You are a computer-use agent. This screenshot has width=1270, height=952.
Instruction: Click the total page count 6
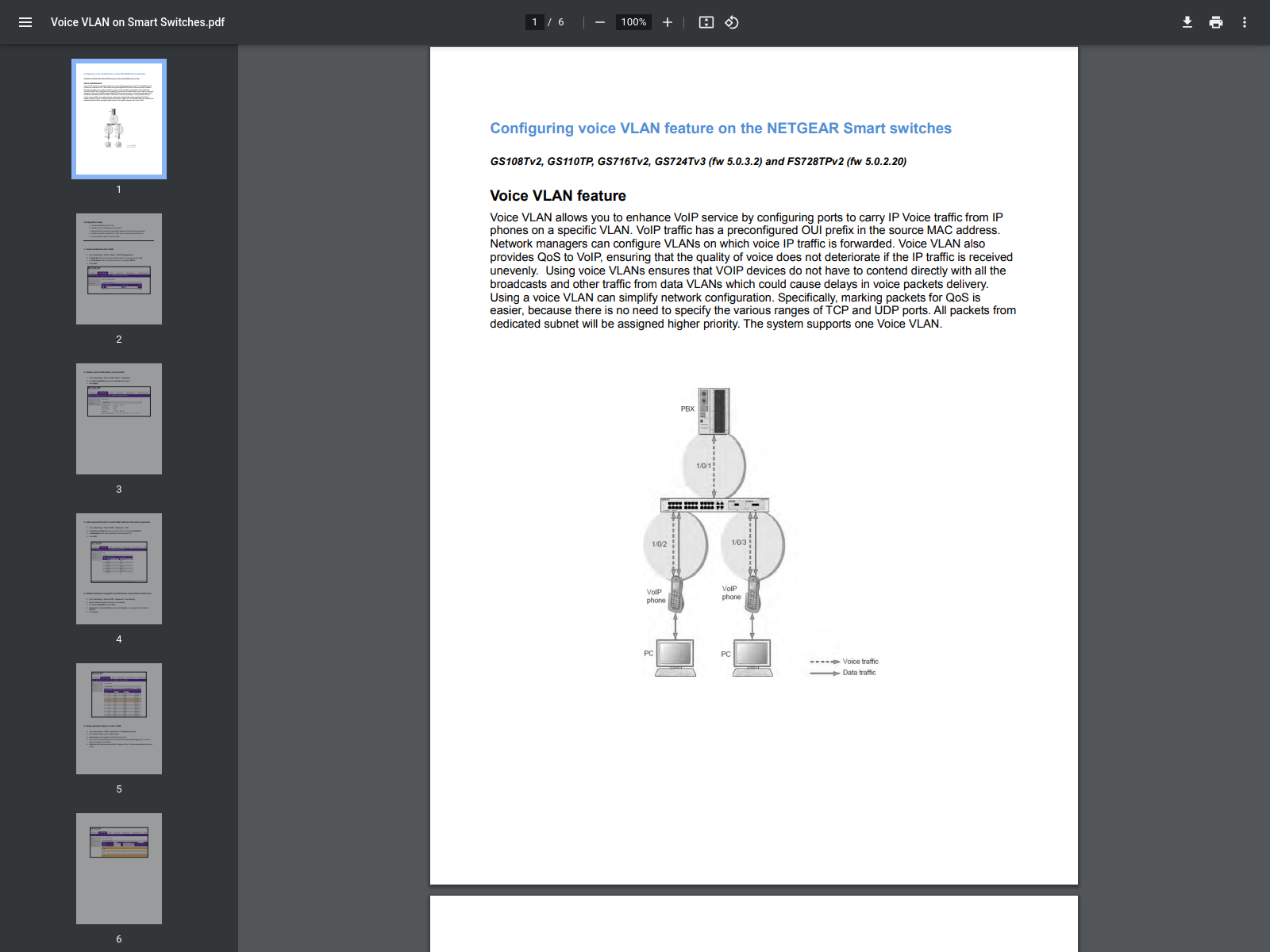(x=561, y=22)
